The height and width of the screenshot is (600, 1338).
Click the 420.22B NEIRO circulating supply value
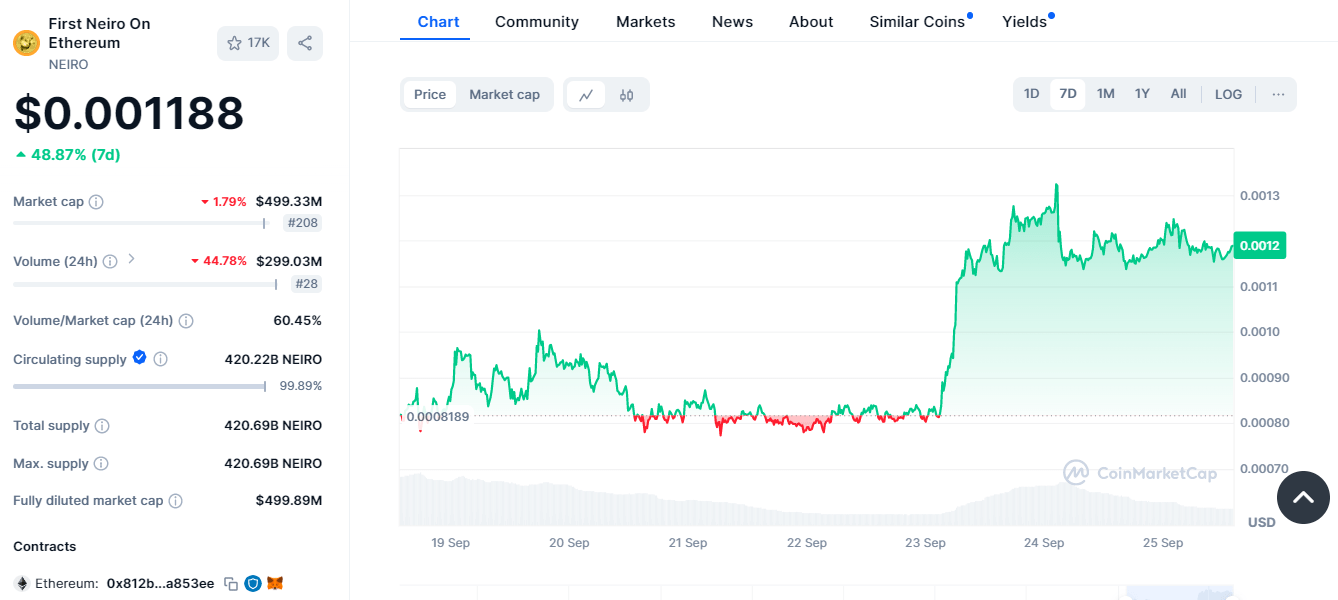[273, 359]
